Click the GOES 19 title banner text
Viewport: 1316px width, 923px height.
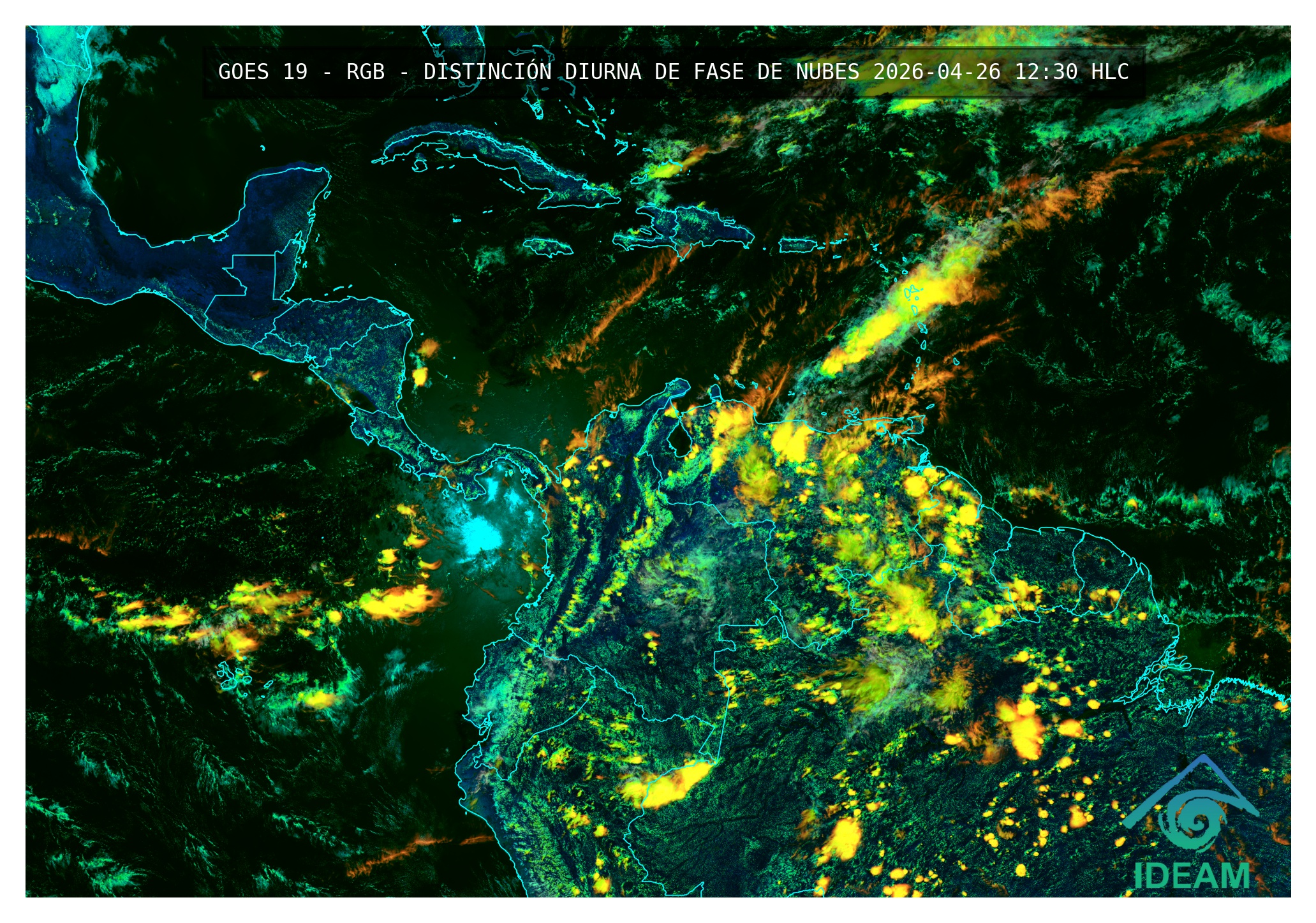tap(263, 72)
